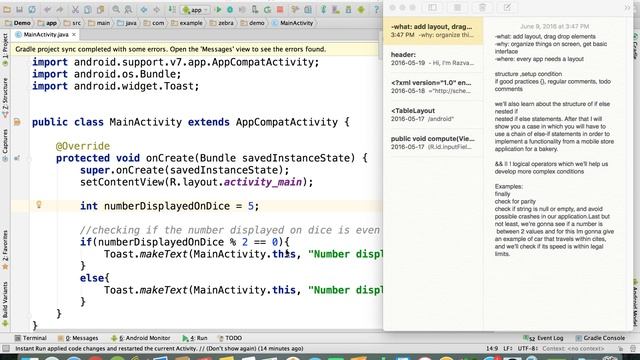Close the MainActivity.java tab

point(74,35)
